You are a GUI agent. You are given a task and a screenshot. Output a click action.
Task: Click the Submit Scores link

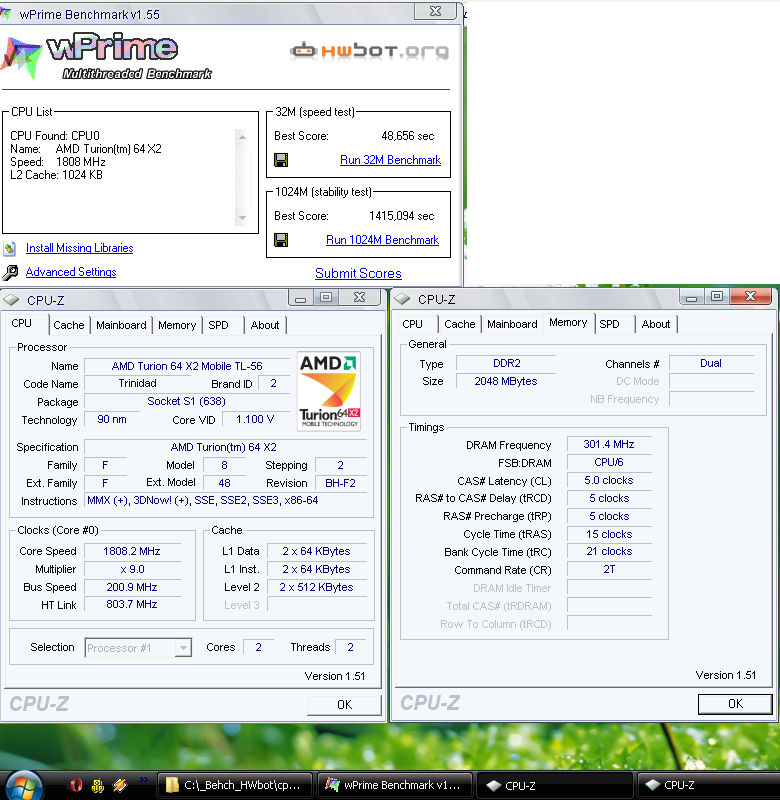tap(358, 273)
